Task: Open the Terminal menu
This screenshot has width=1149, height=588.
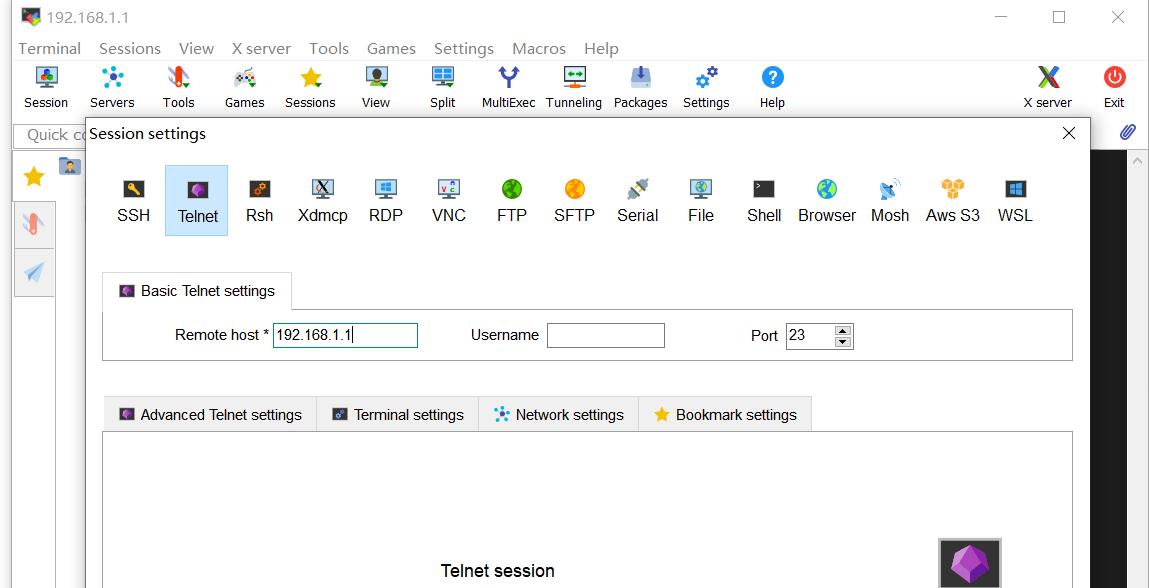Action: 50,48
